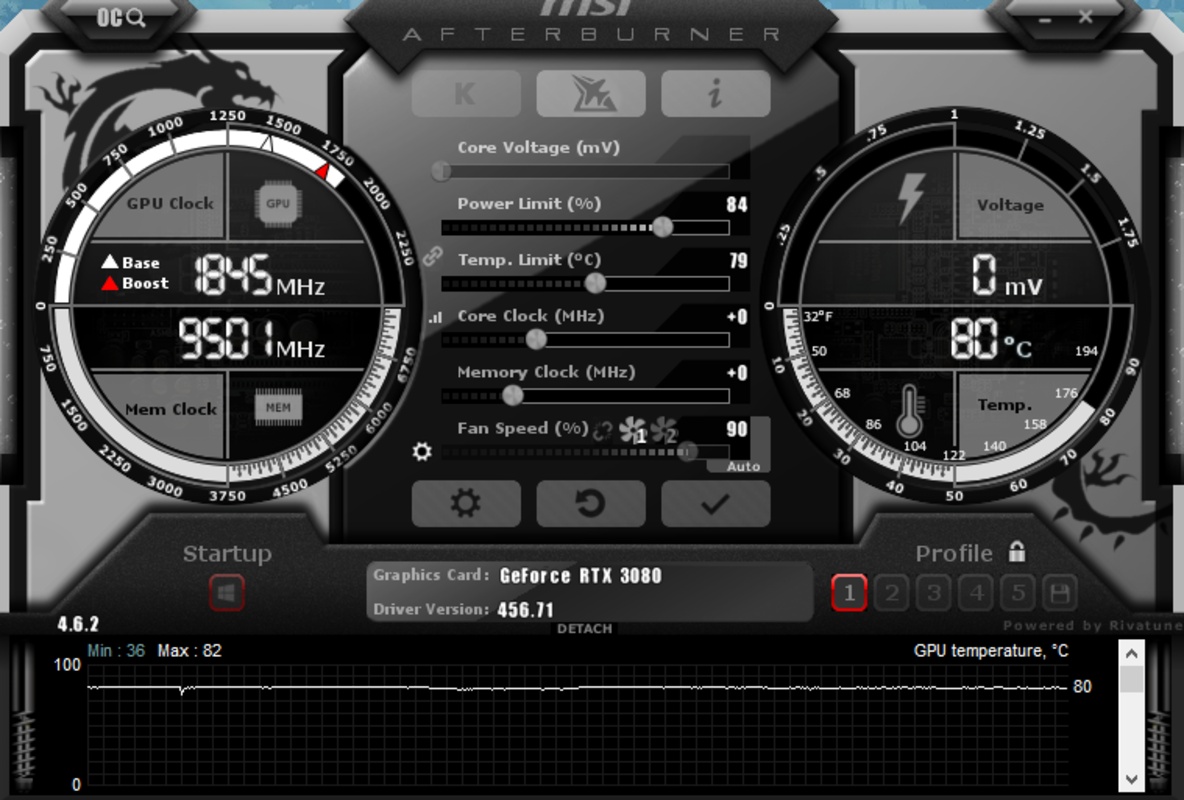Select profile slot 5

1018,593
